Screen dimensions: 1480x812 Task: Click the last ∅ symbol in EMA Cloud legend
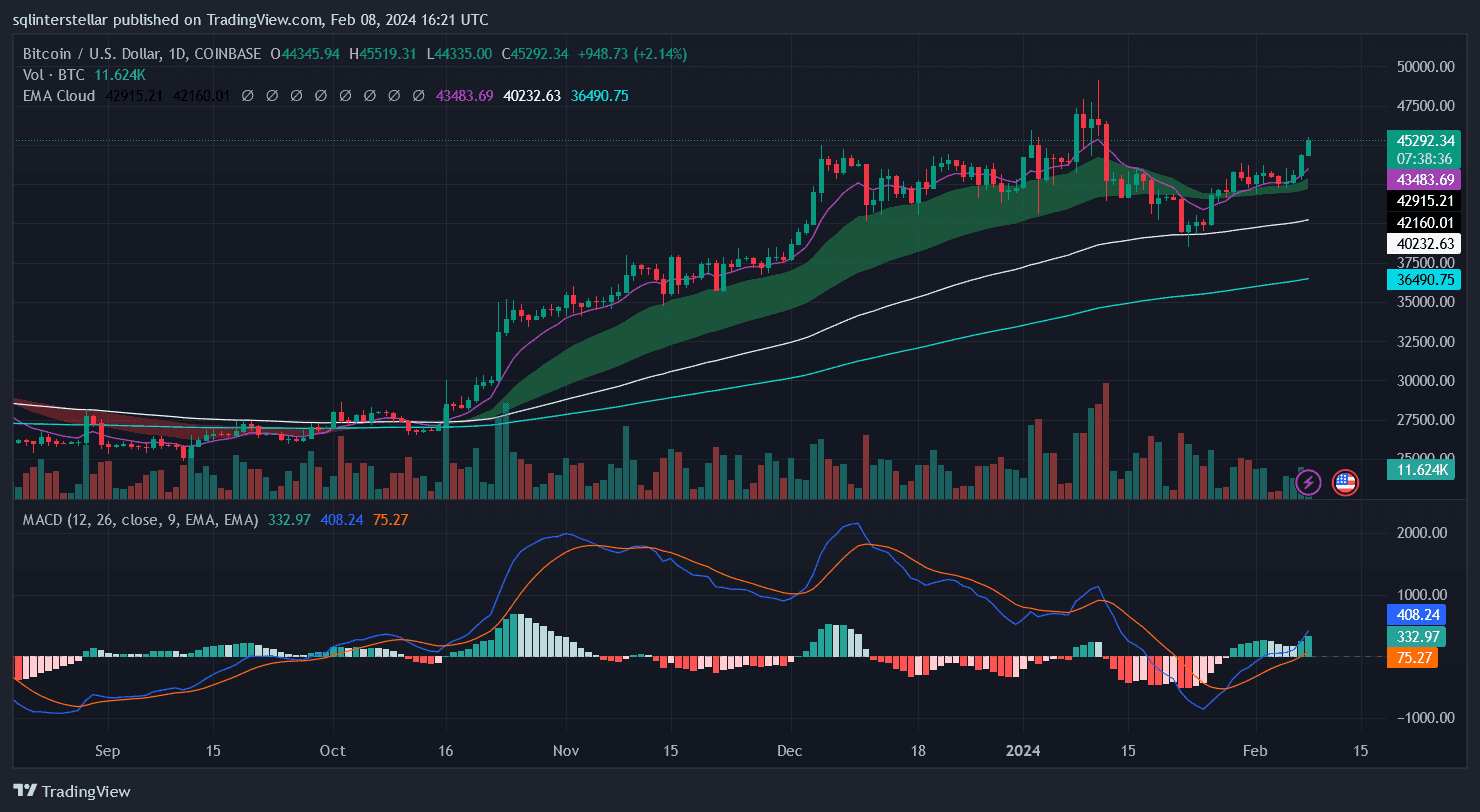tap(417, 96)
